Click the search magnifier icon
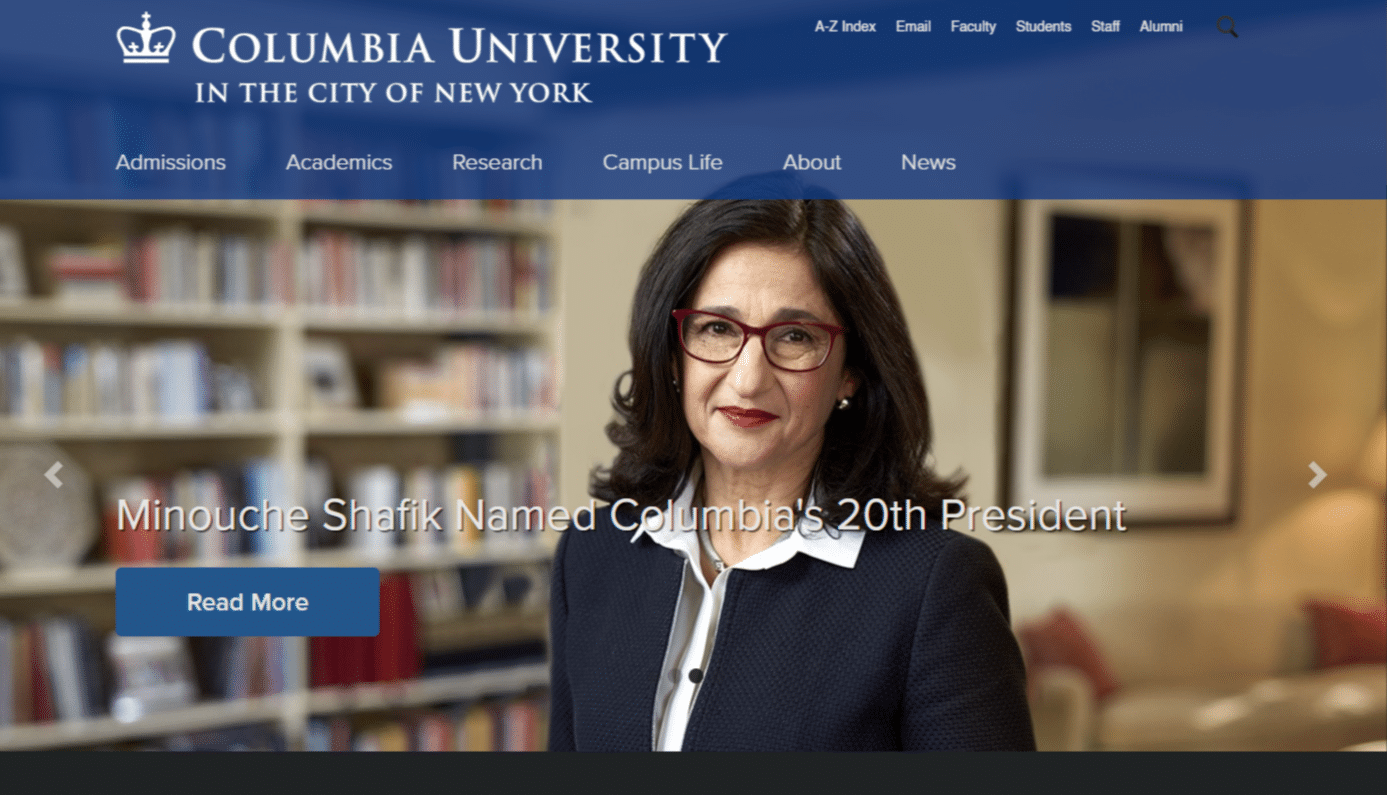 point(1227,27)
